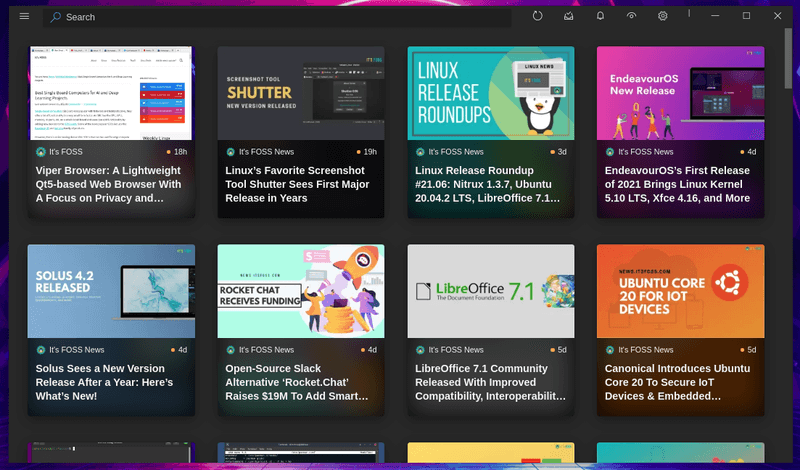
Task: Open EndeavourOS New Release thumbnail
Action: tap(681, 93)
